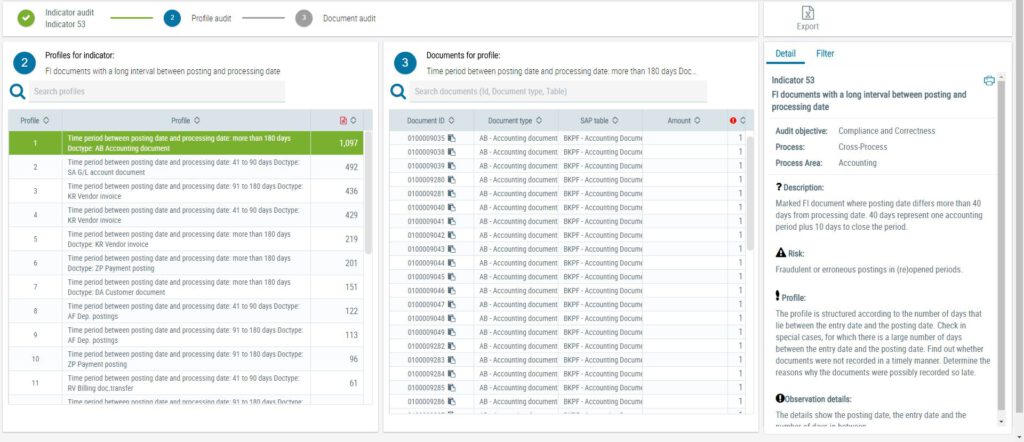Viewport: 1024px width, 442px height.
Task: Copy document ID 0100009038 icon
Action: [x=451, y=152]
